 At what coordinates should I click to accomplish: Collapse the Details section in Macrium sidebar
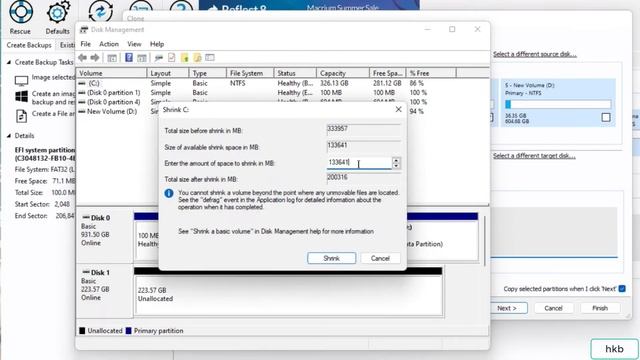click(x=9, y=136)
